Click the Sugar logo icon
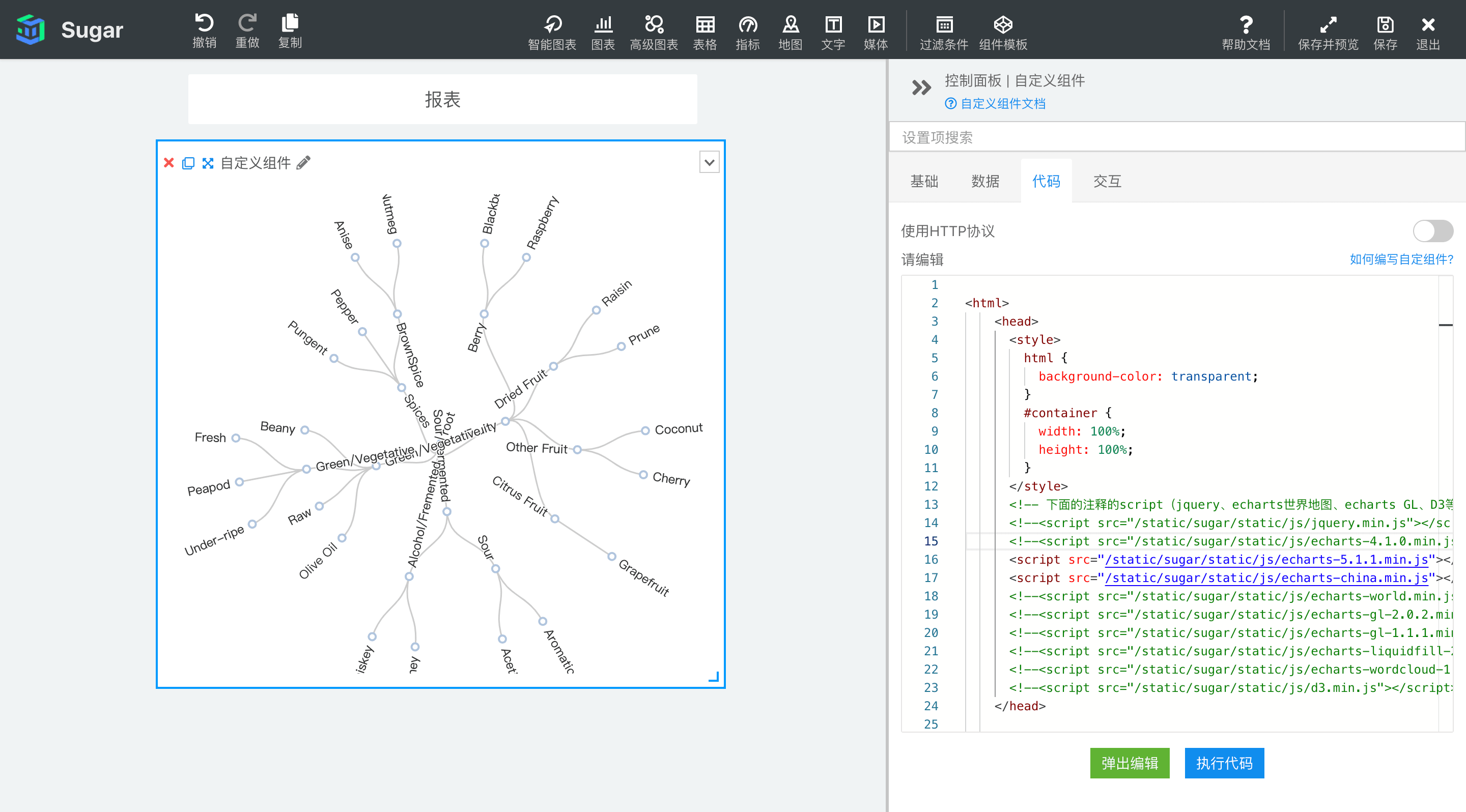 pos(30,30)
